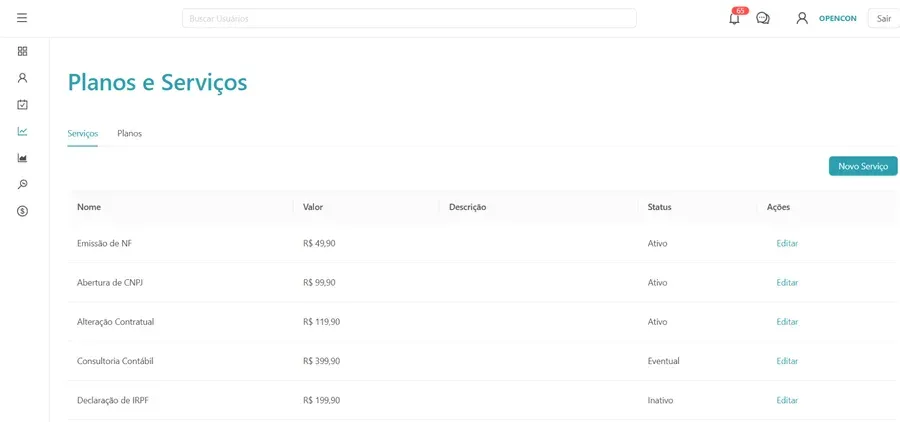Open the area chart reports icon in sidebar
The image size is (900, 422).
coord(22,158)
